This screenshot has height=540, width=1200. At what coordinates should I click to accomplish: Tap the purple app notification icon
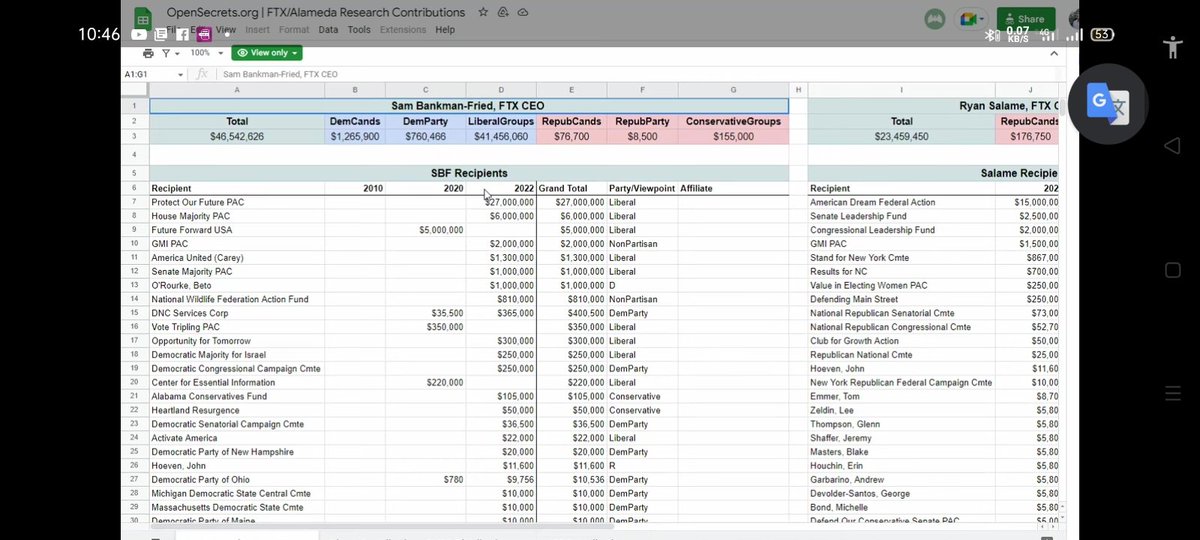coord(204,34)
